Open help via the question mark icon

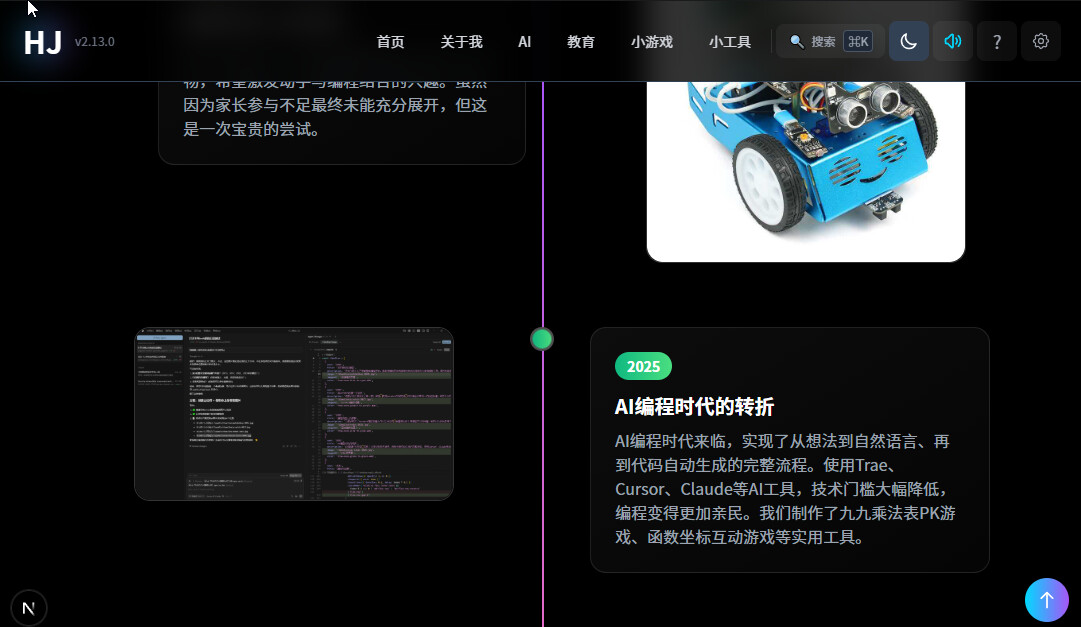(996, 41)
